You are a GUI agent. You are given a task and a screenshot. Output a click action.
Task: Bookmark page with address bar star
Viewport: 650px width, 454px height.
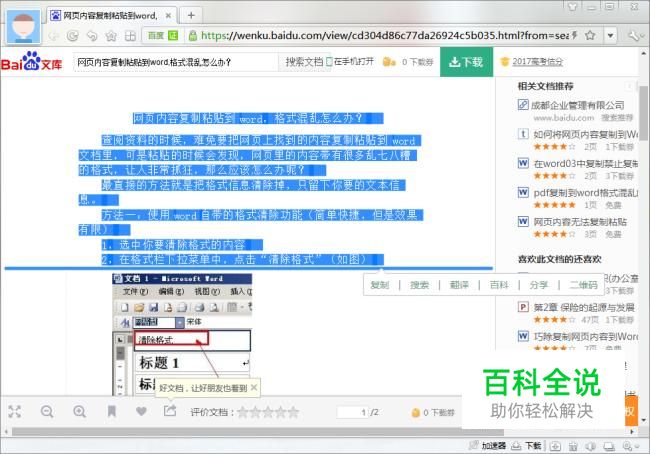point(590,36)
